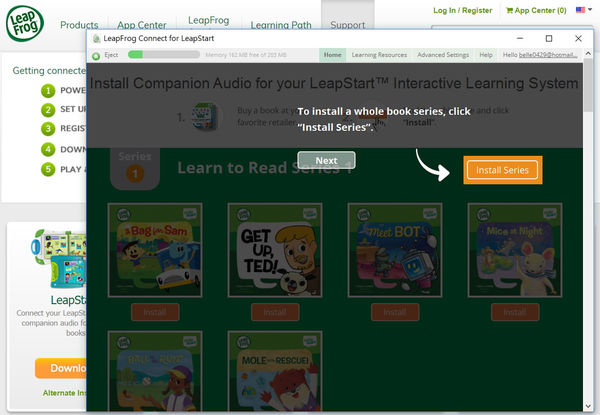Screen dimensions: 600x415
Task: Click the LeapFrog logo
Action: point(24,27)
